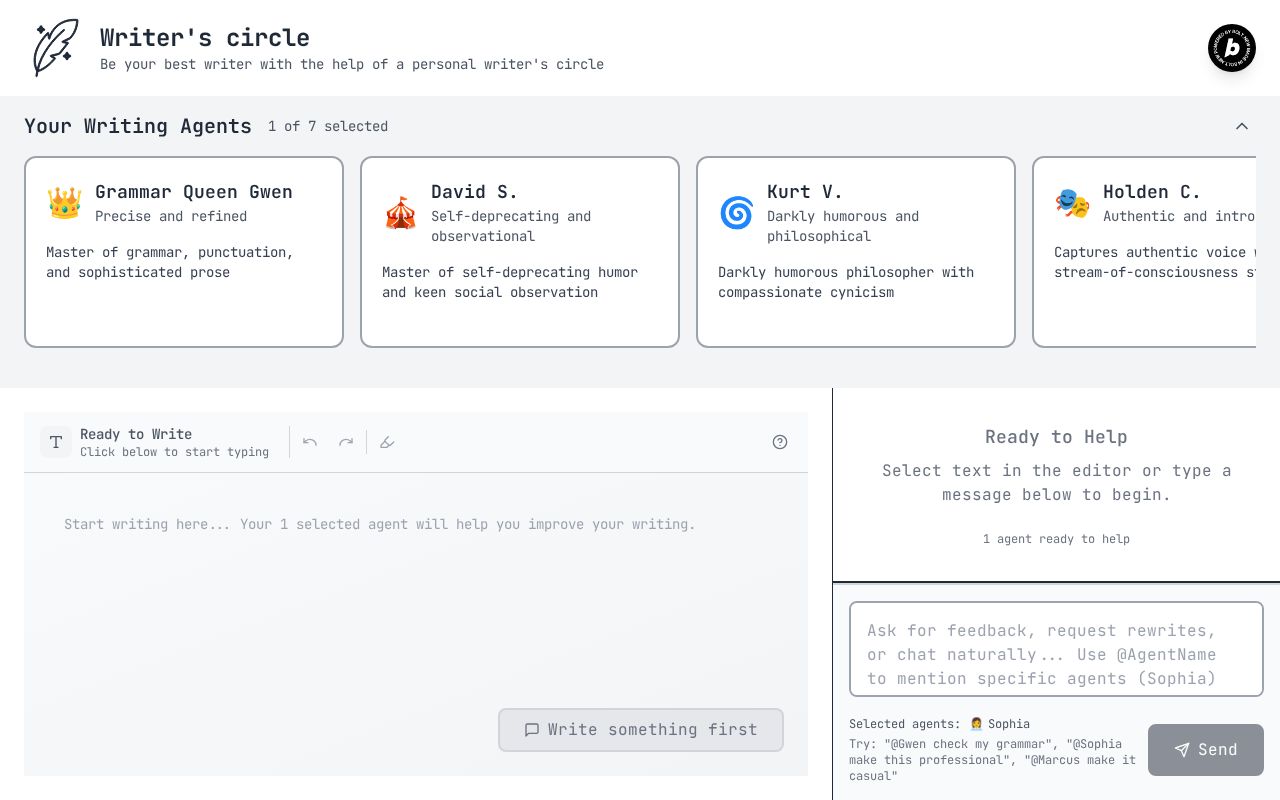Click the "Your Writing Agents" heading
This screenshot has height=800, width=1280.
[138, 126]
